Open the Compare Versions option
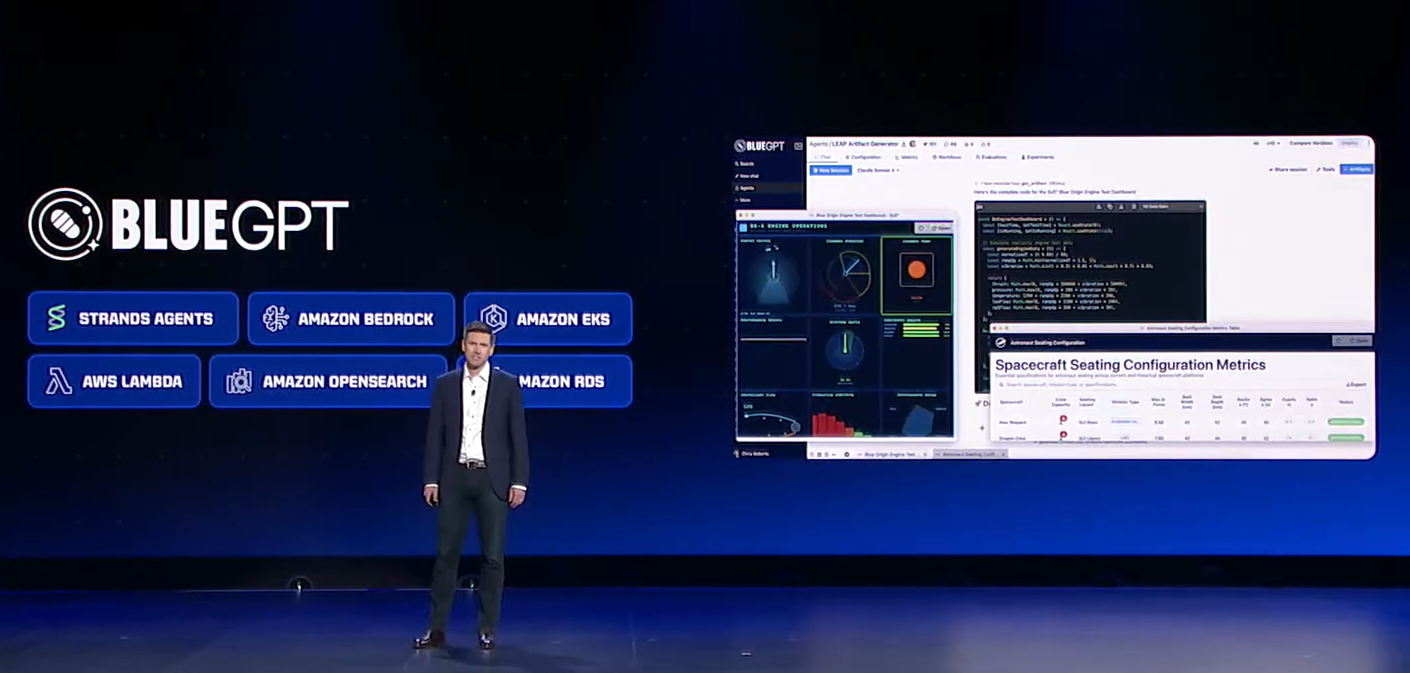The image size is (1410, 673). pos(1311,144)
